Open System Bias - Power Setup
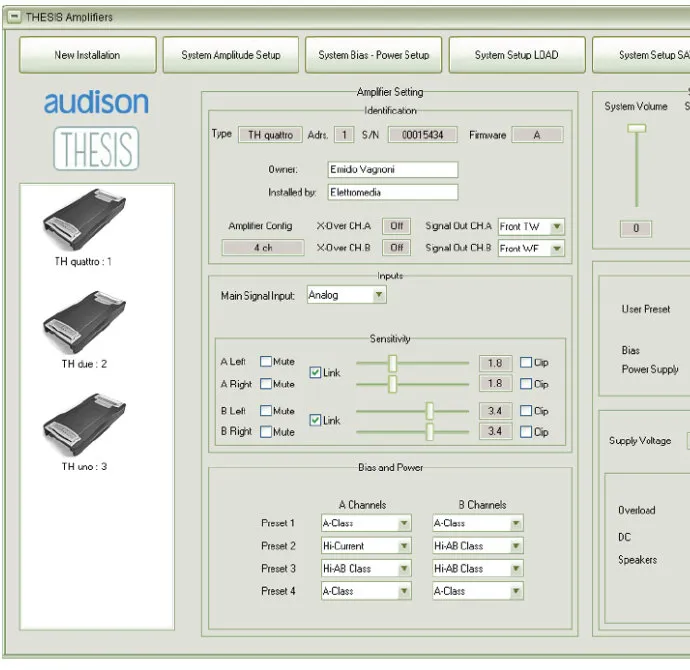 click(x=374, y=55)
